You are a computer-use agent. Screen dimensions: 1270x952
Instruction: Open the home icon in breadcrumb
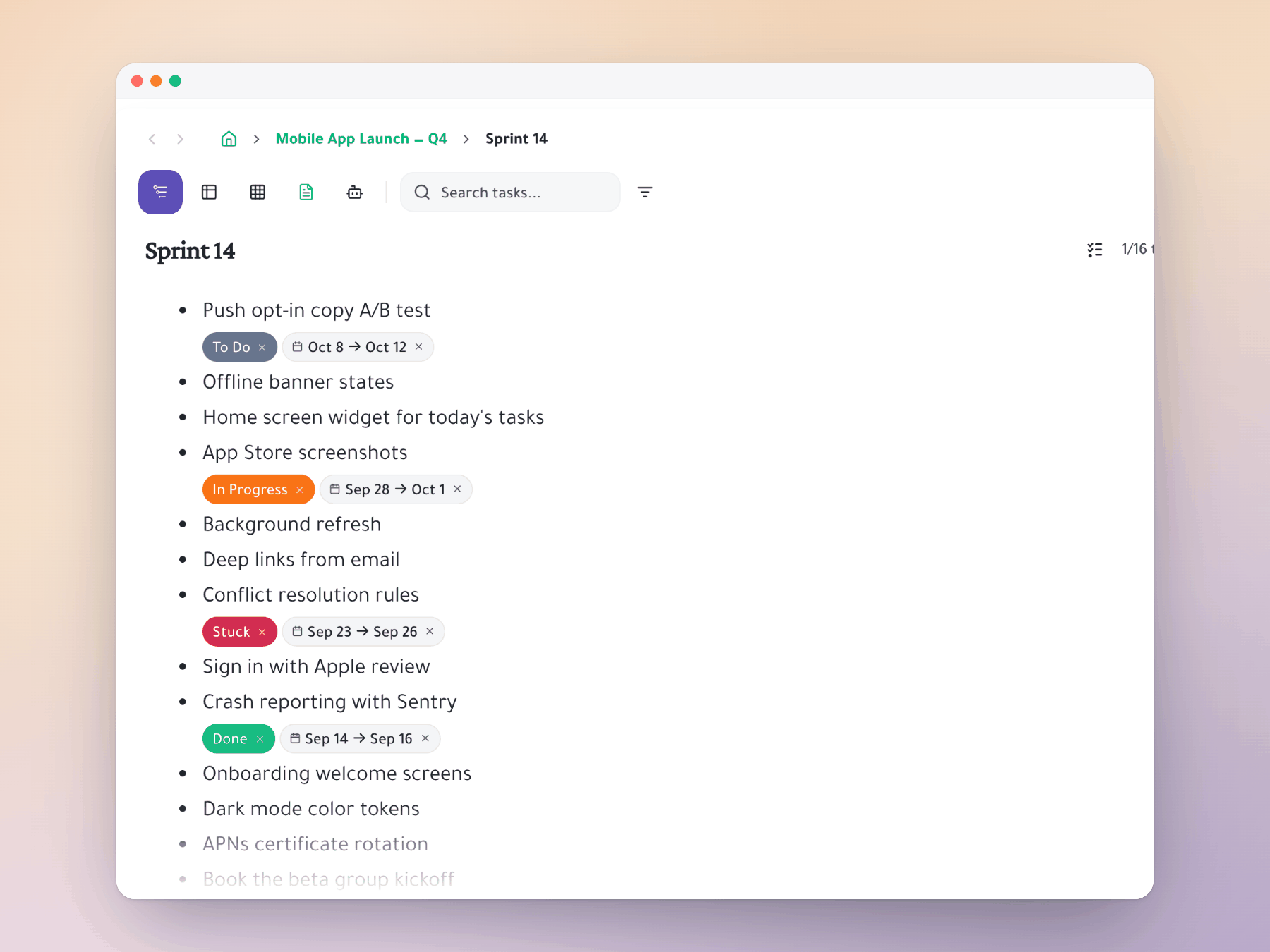(x=229, y=139)
